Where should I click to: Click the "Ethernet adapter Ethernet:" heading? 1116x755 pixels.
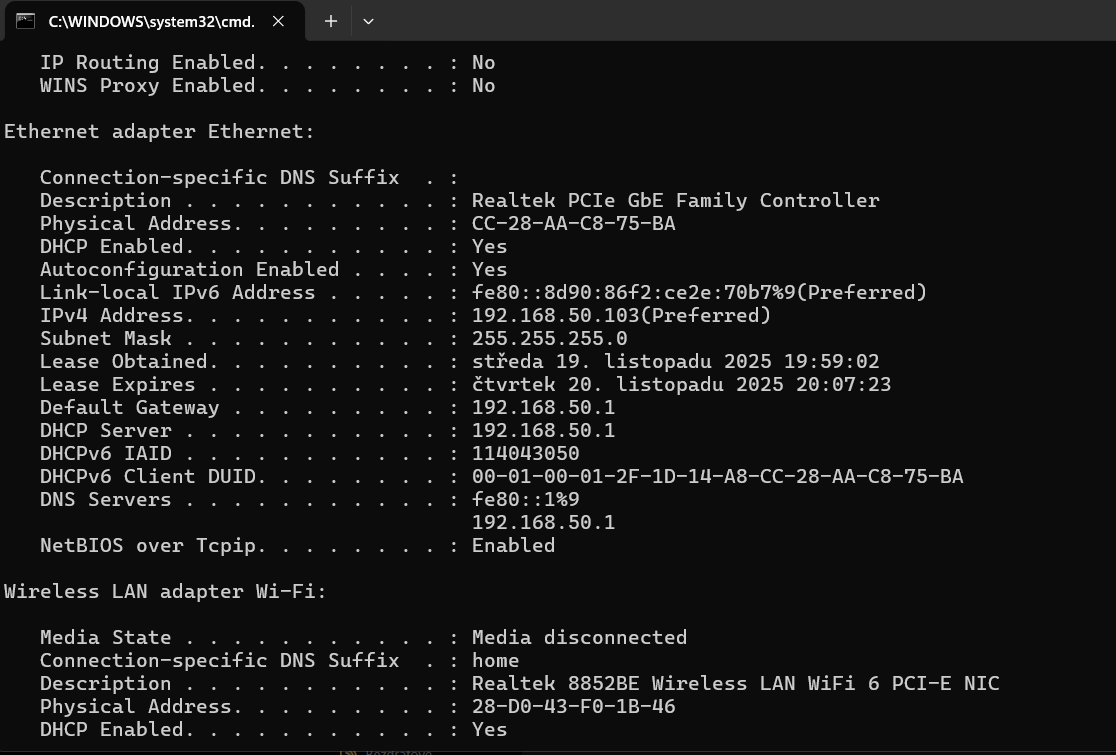pyautogui.click(x=159, y=132)
